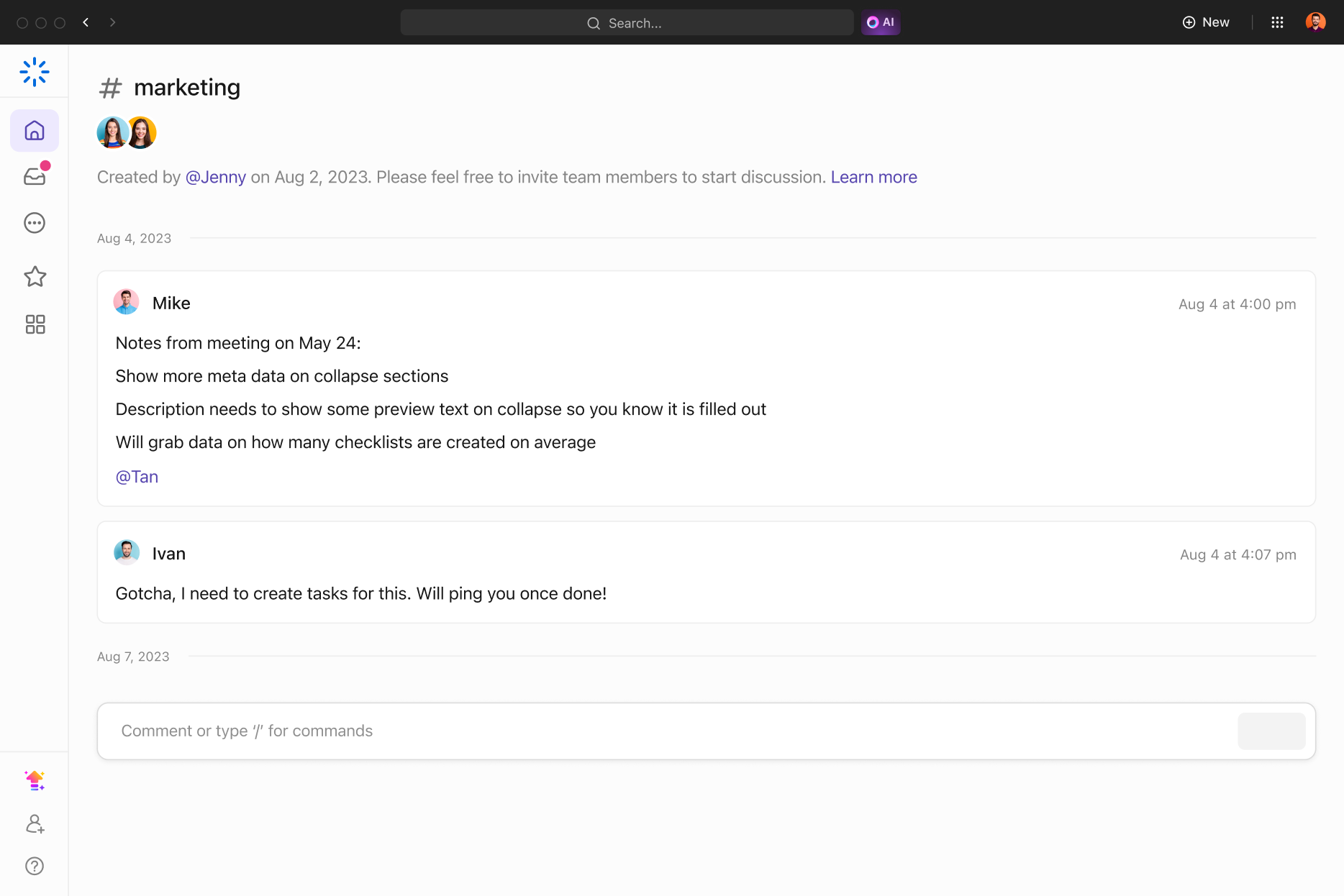Open the app launcher grid top right
This screenshot has width=1344, height=896.
pos(1278,22)
